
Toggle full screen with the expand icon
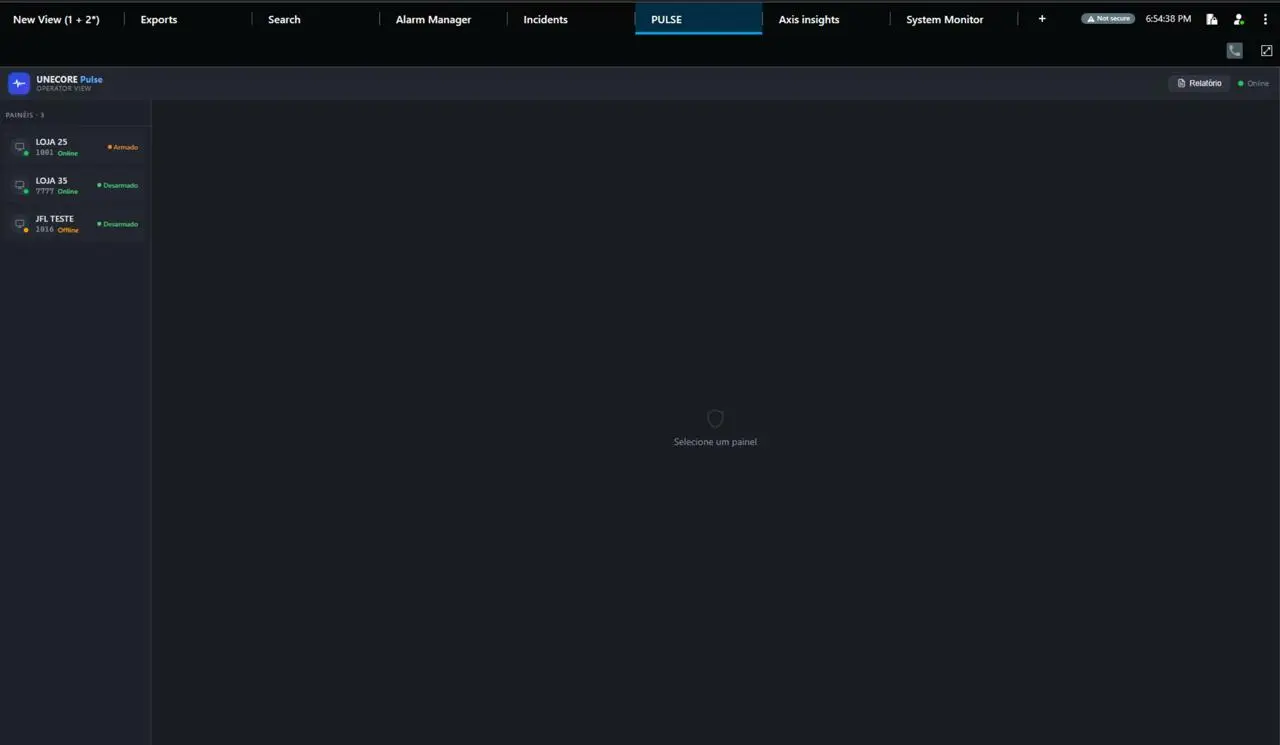(x=1266, y=51)
